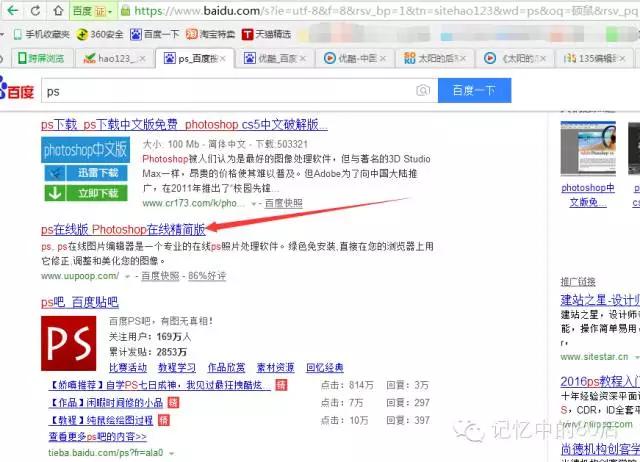Click www.uupoop.com address text
Viewport: 640px width, 462px height.
(80, 276)
